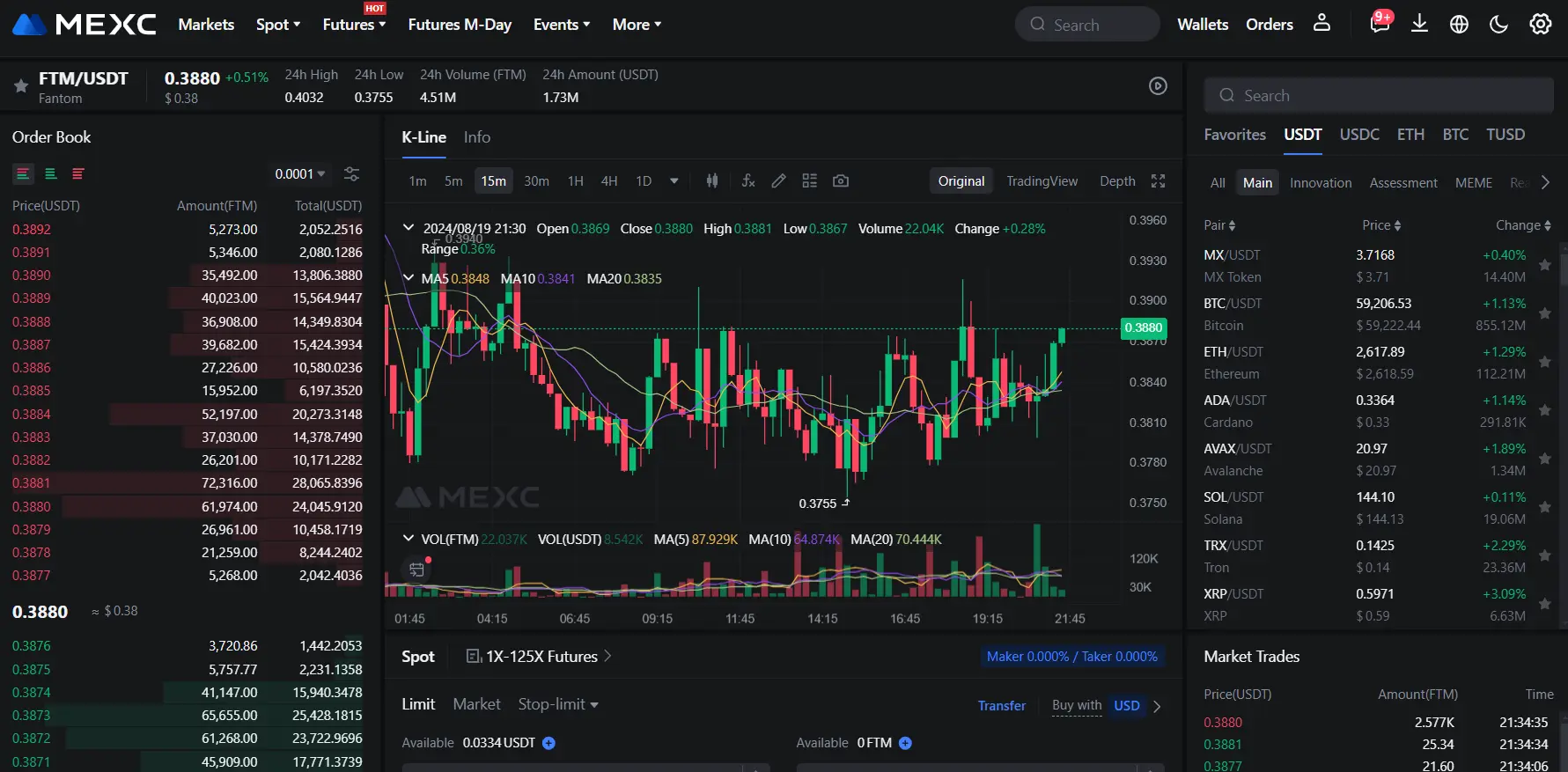Click the Transfer link
The image size is (1568, 772).
click(x=1001, y=705)
